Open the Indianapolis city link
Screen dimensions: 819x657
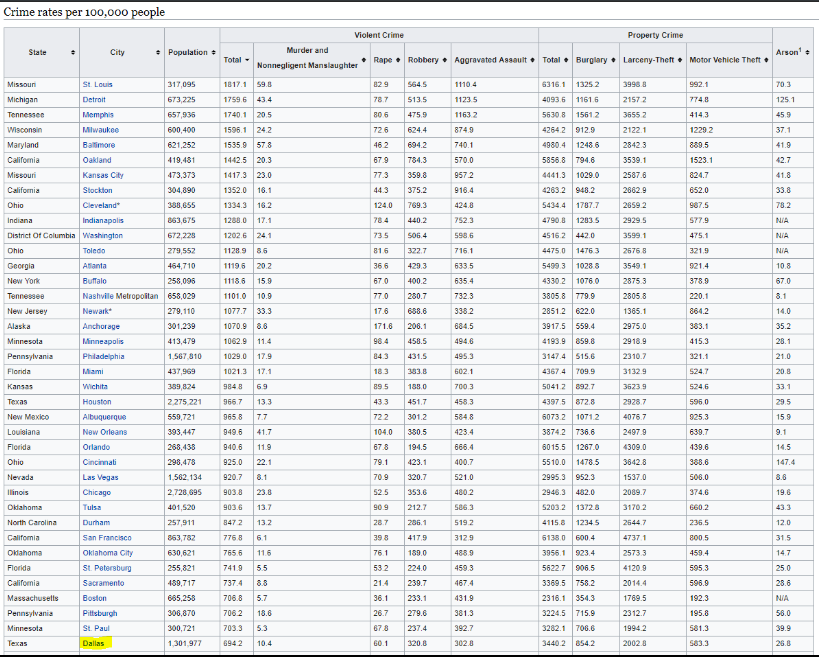click(103, 221)
